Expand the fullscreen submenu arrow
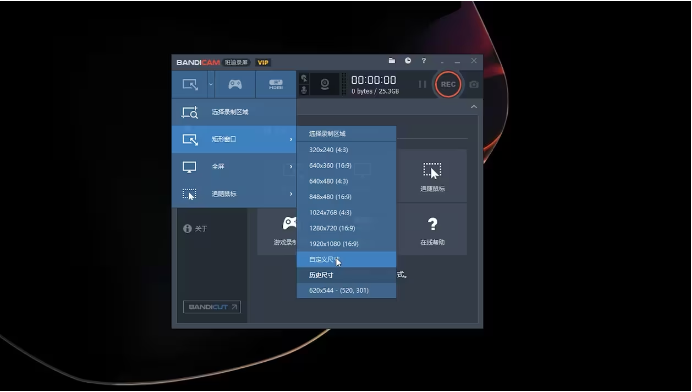 click(x=291, y=166)
